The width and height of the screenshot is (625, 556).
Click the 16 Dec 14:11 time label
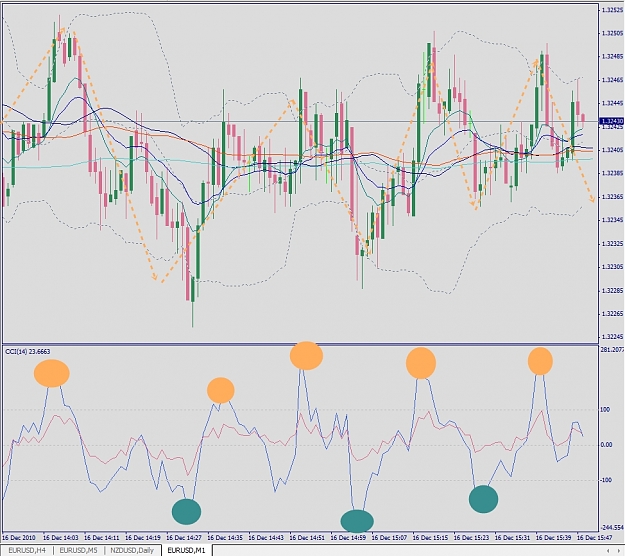pos(102,538)
